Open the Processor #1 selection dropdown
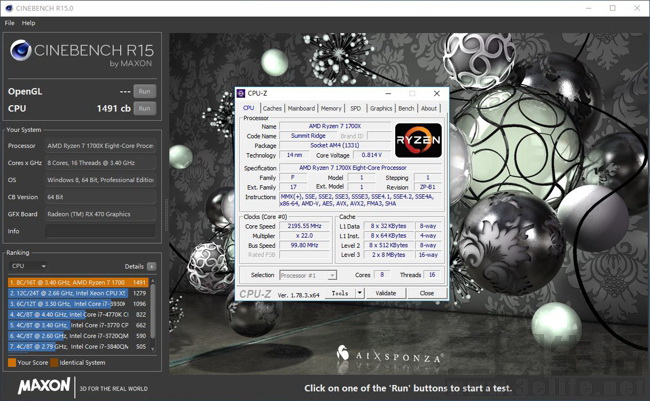650x401 pixels. pyautogui.click(x=308, y=275)
